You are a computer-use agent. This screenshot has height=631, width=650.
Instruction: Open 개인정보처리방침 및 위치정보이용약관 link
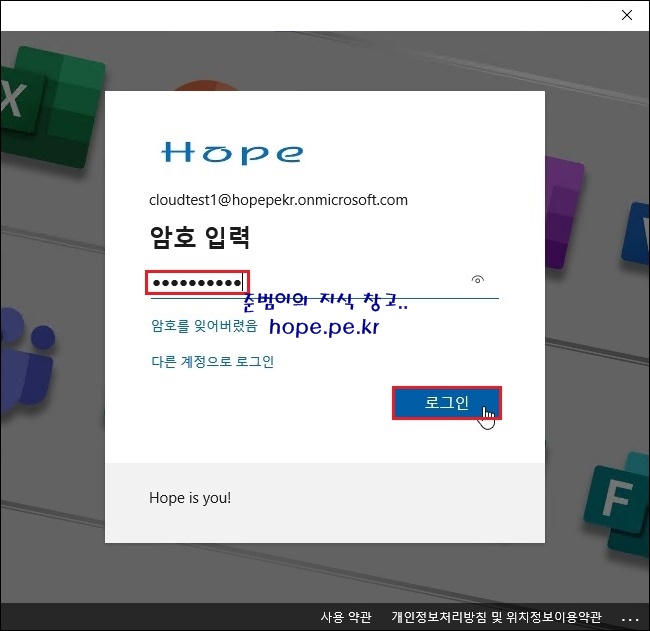(496, 617)
